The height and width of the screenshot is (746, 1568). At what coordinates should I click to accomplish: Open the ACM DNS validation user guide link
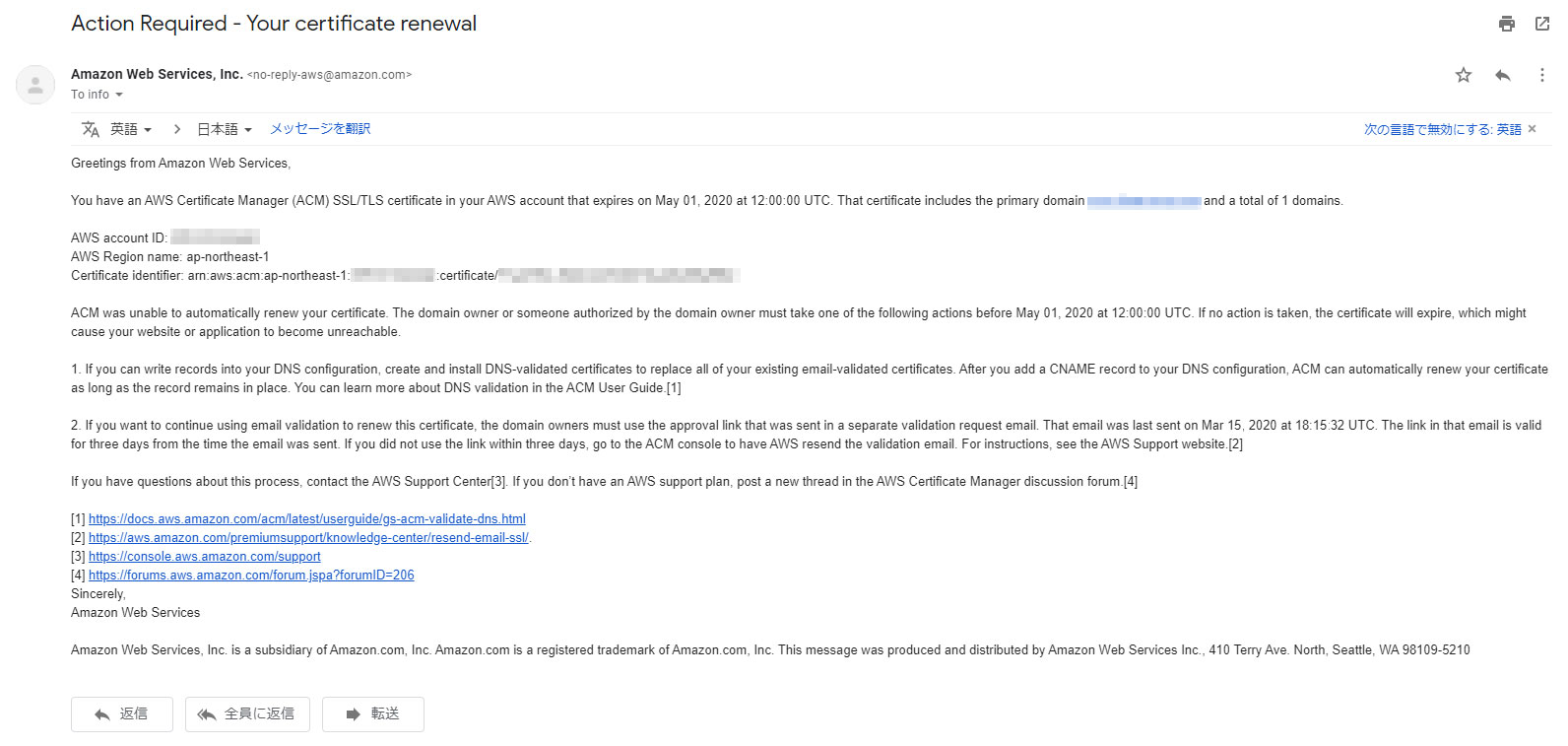click(x=306, y=519)
